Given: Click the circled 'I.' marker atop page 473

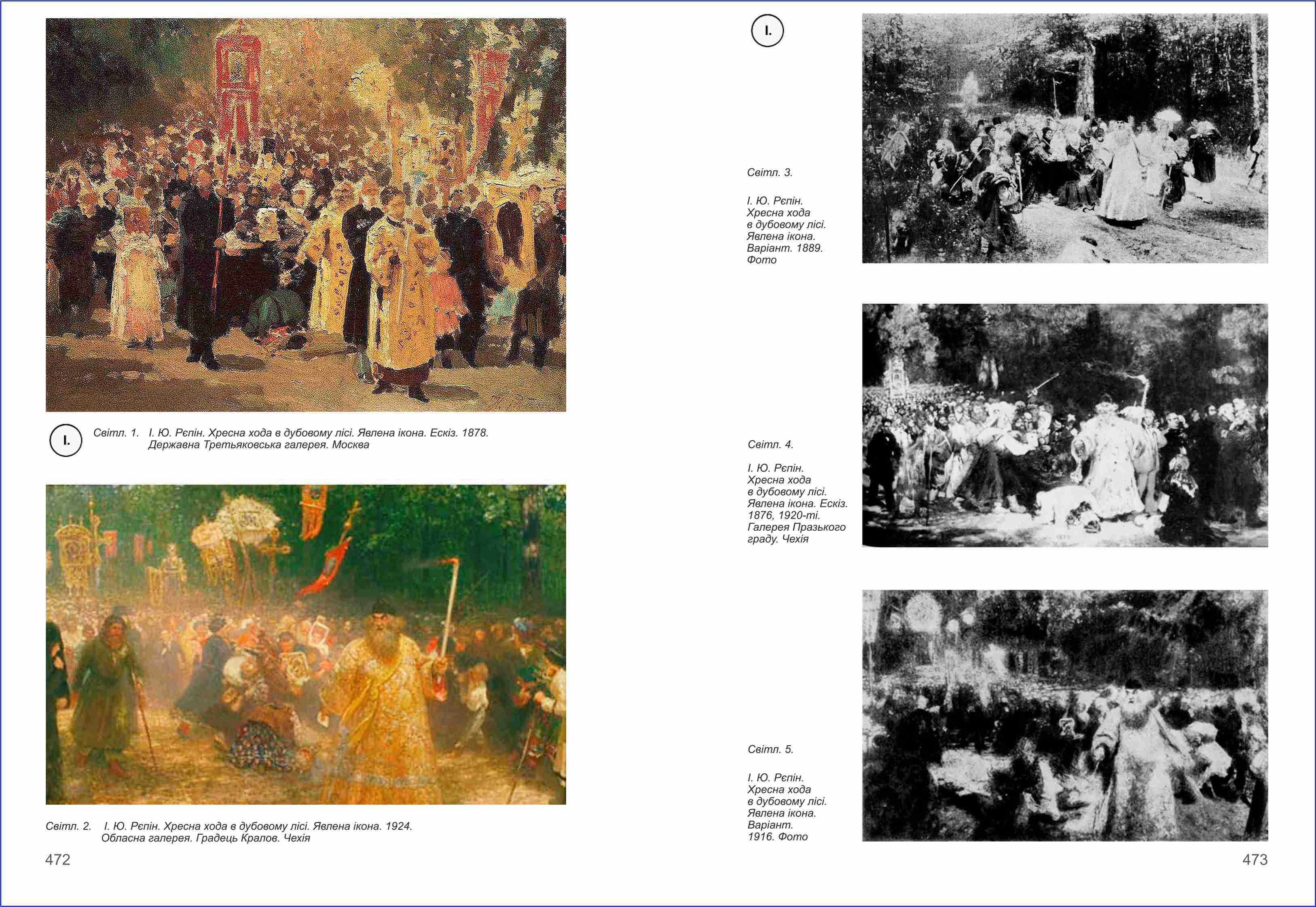Looking at the screenshot, I should [767, 31].
